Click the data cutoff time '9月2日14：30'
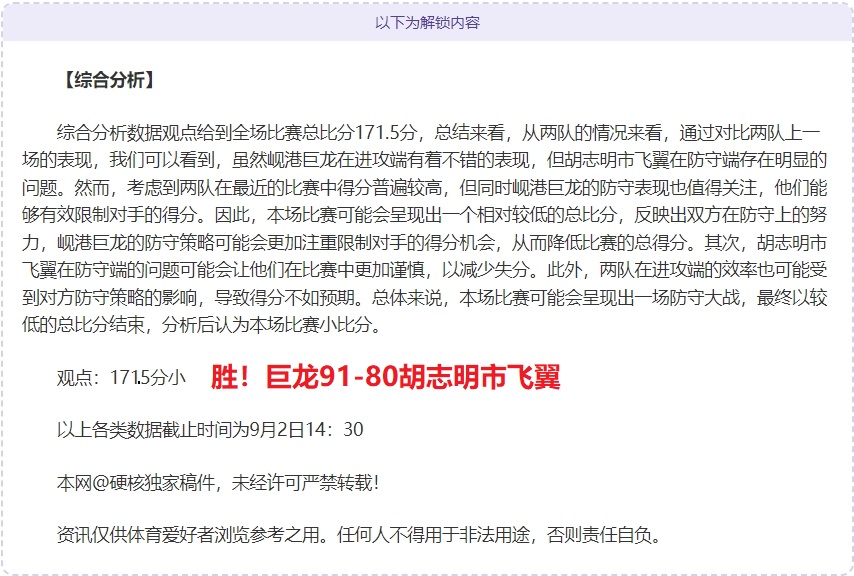This screenshot has height=576, width=854. point(311,430)
